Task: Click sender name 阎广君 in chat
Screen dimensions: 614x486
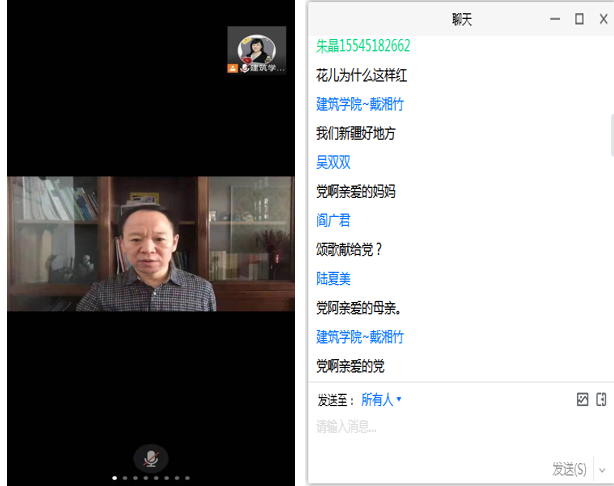Action: coord(333,220)
